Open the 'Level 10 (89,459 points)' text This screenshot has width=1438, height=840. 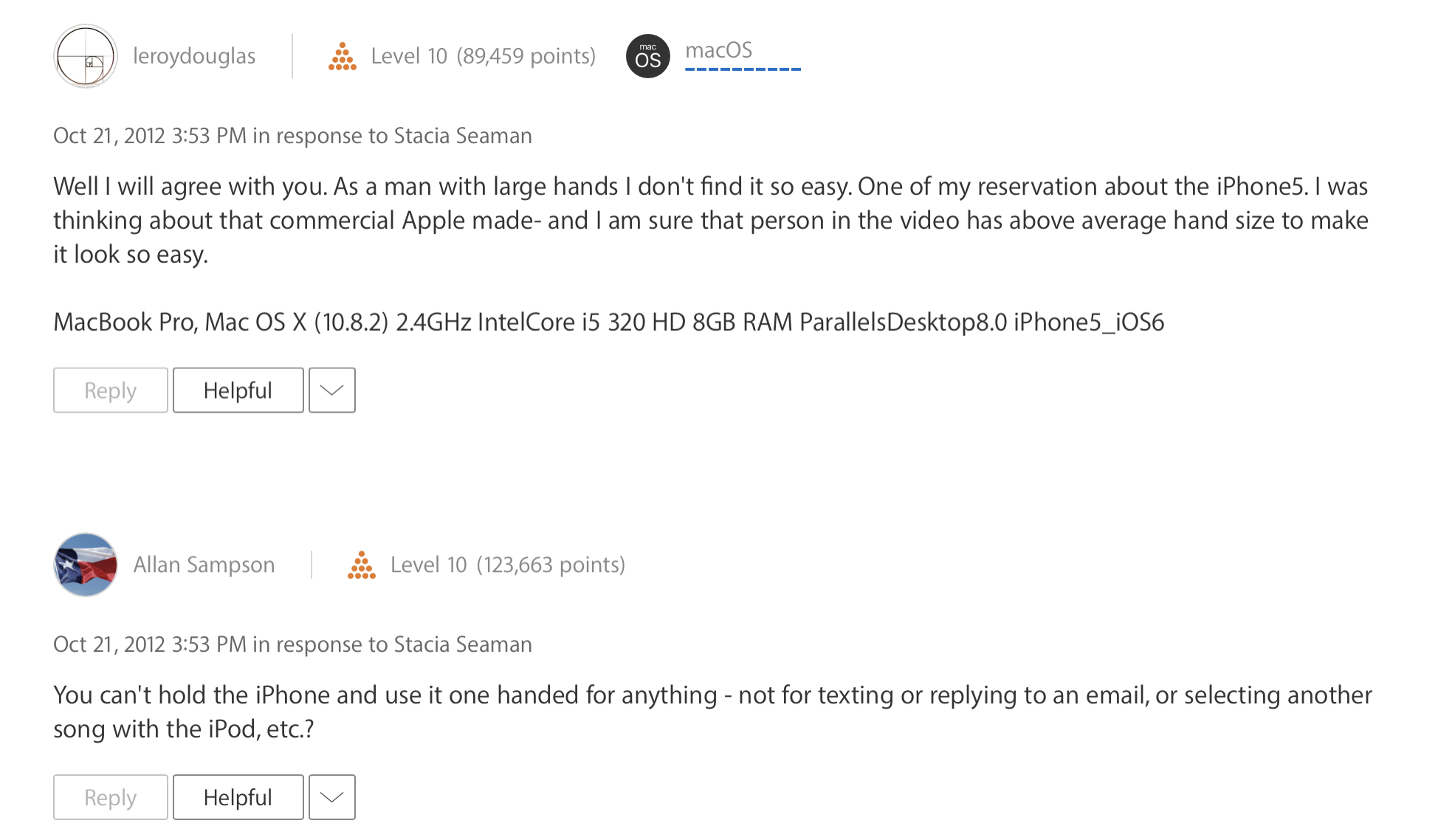[x=483, y=56]
